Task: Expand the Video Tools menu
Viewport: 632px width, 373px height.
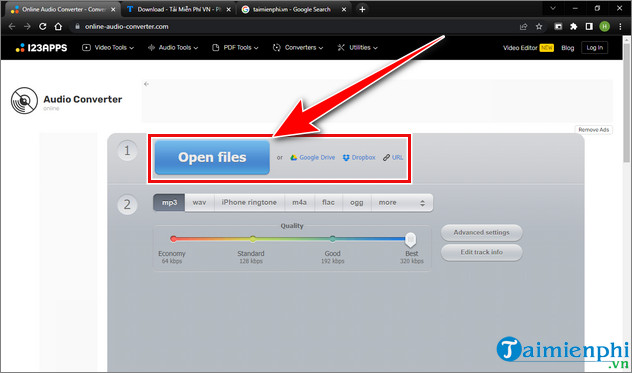Action: coord(108,48)
